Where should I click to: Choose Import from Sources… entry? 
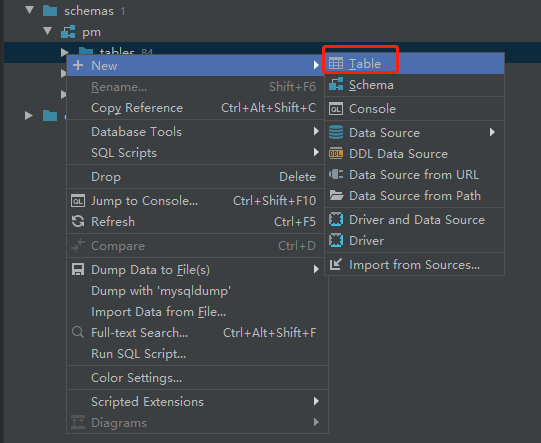[x=414, y=265]
